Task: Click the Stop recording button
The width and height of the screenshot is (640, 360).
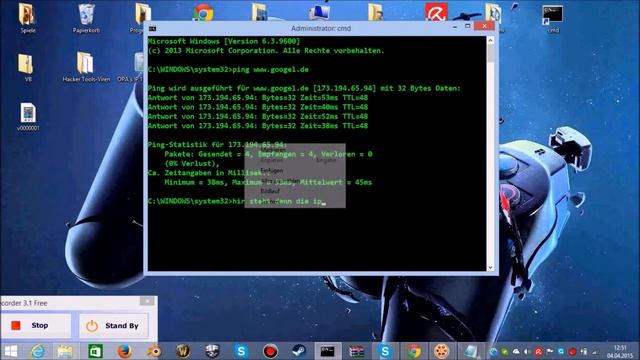Action: pos(36,325)
